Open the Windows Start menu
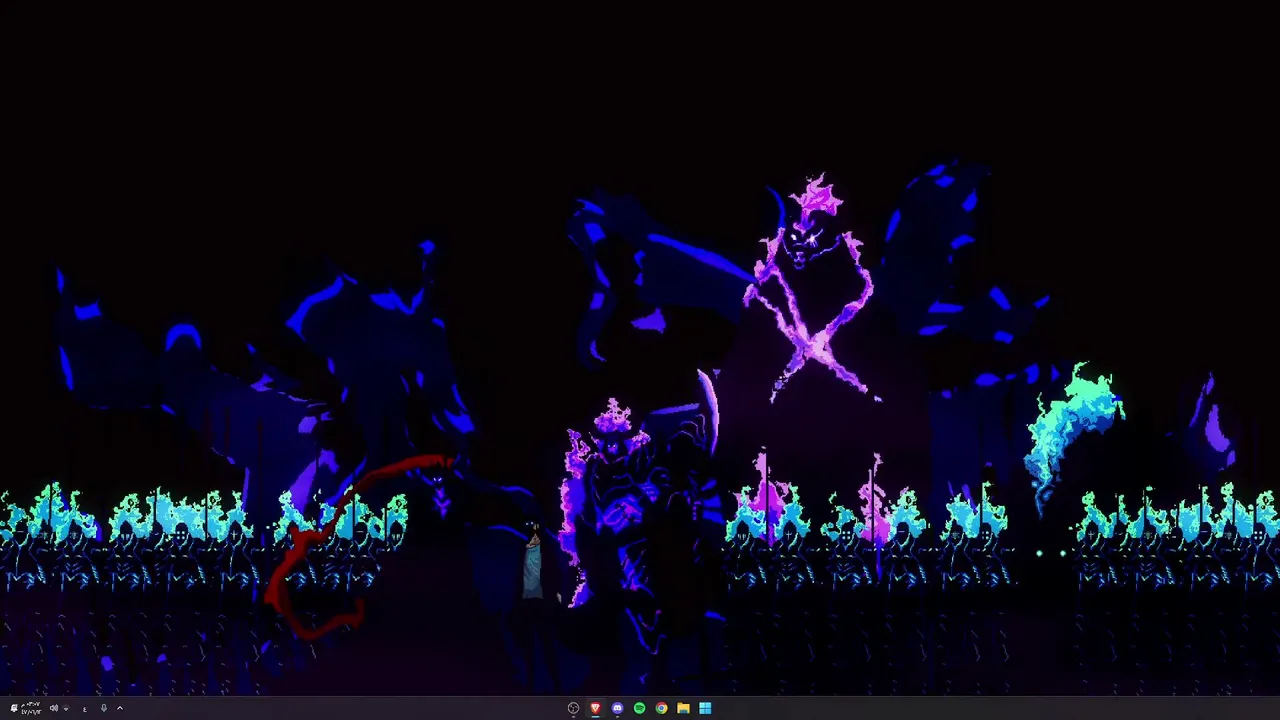 (x=705, y=708)
